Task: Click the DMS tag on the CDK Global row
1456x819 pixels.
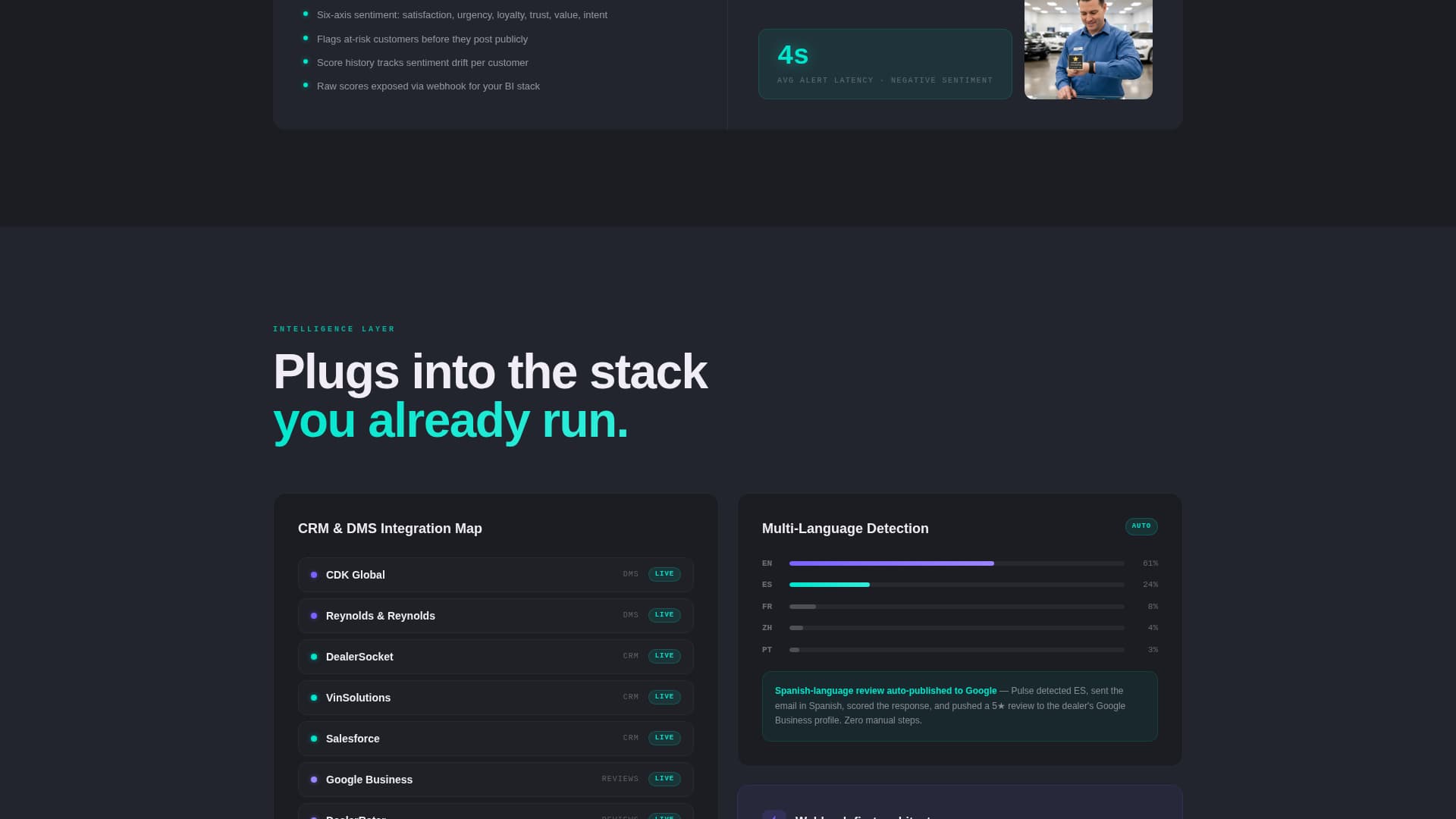Action: tap(631, 574)
